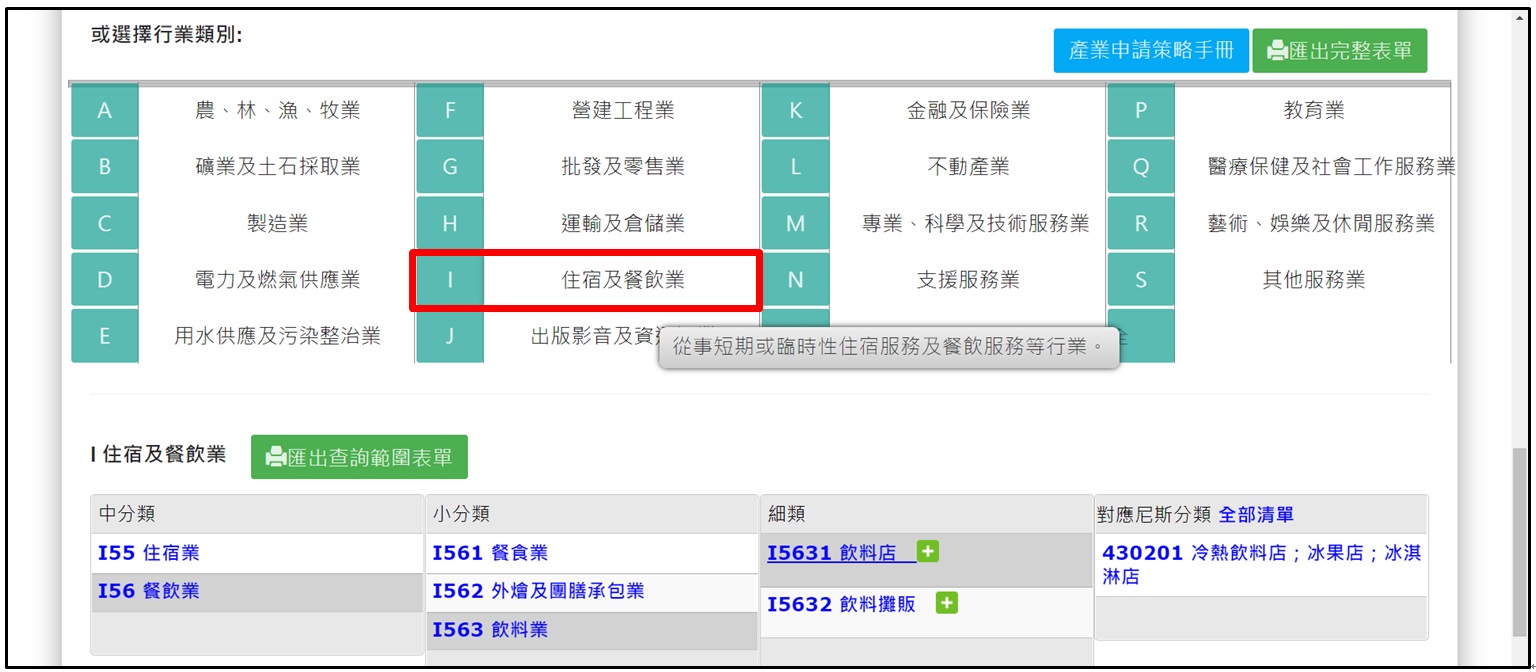Click the teal letter M category tile
The width and height of the screenshot is (1536, 672).
click(795, 224)
